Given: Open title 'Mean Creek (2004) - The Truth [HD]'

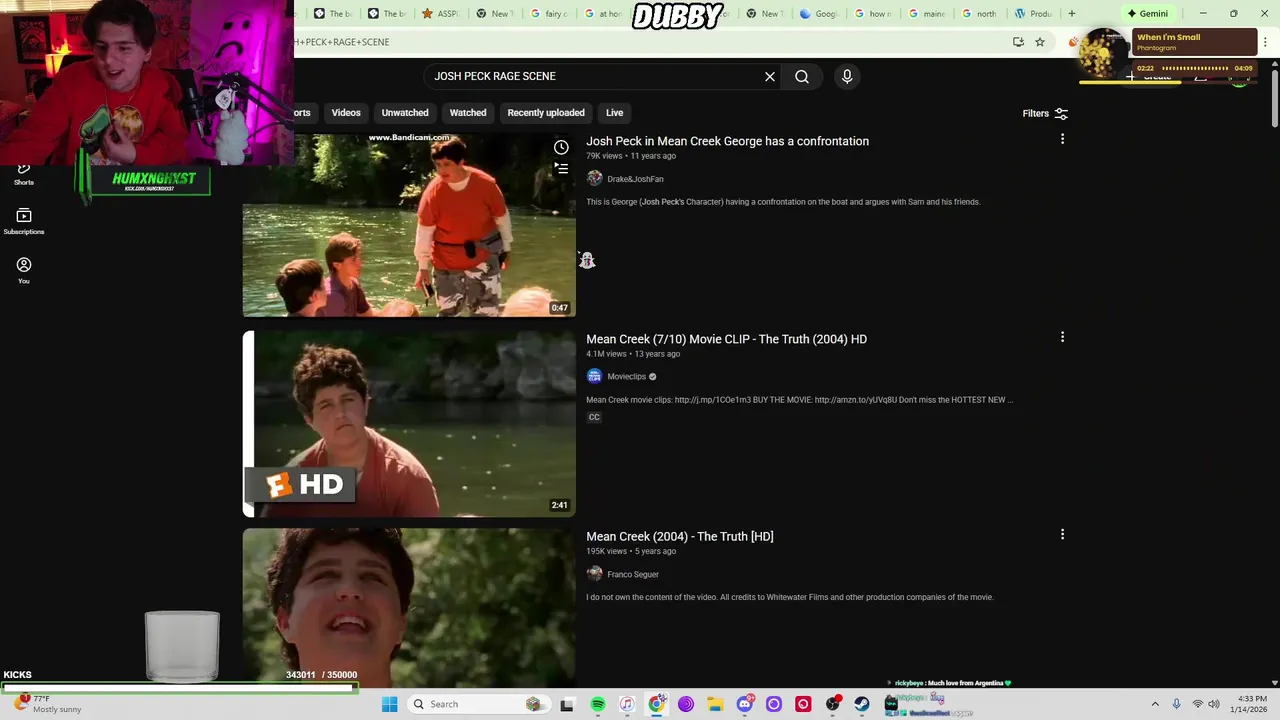Looking at the screenshot, I should (x=680, y=536).
